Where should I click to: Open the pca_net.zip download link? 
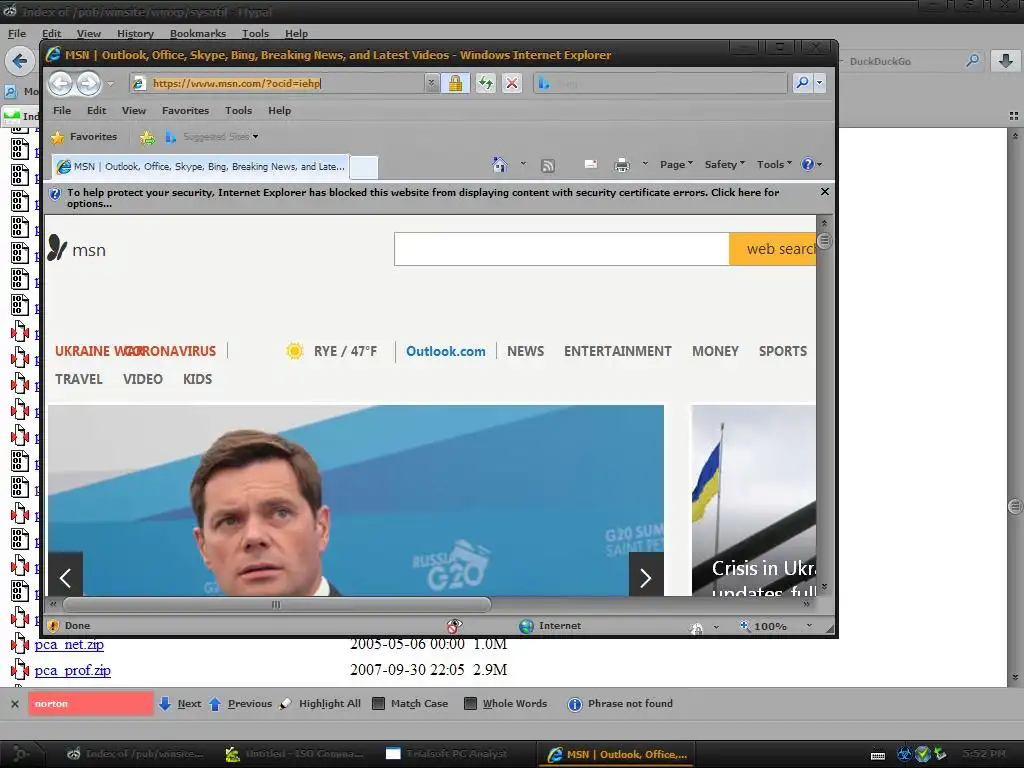click(69, 645)
